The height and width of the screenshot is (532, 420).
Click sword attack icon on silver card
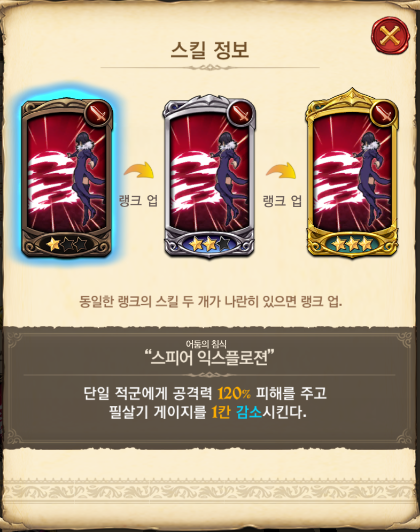point(240,113)
